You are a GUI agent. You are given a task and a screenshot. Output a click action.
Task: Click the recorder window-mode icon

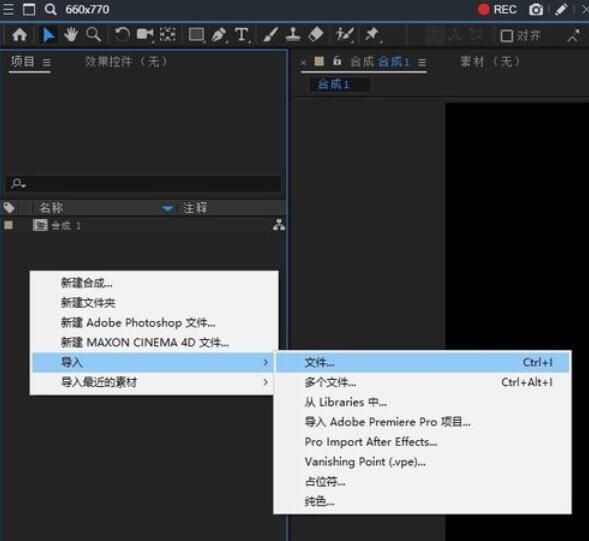[29, 9]
